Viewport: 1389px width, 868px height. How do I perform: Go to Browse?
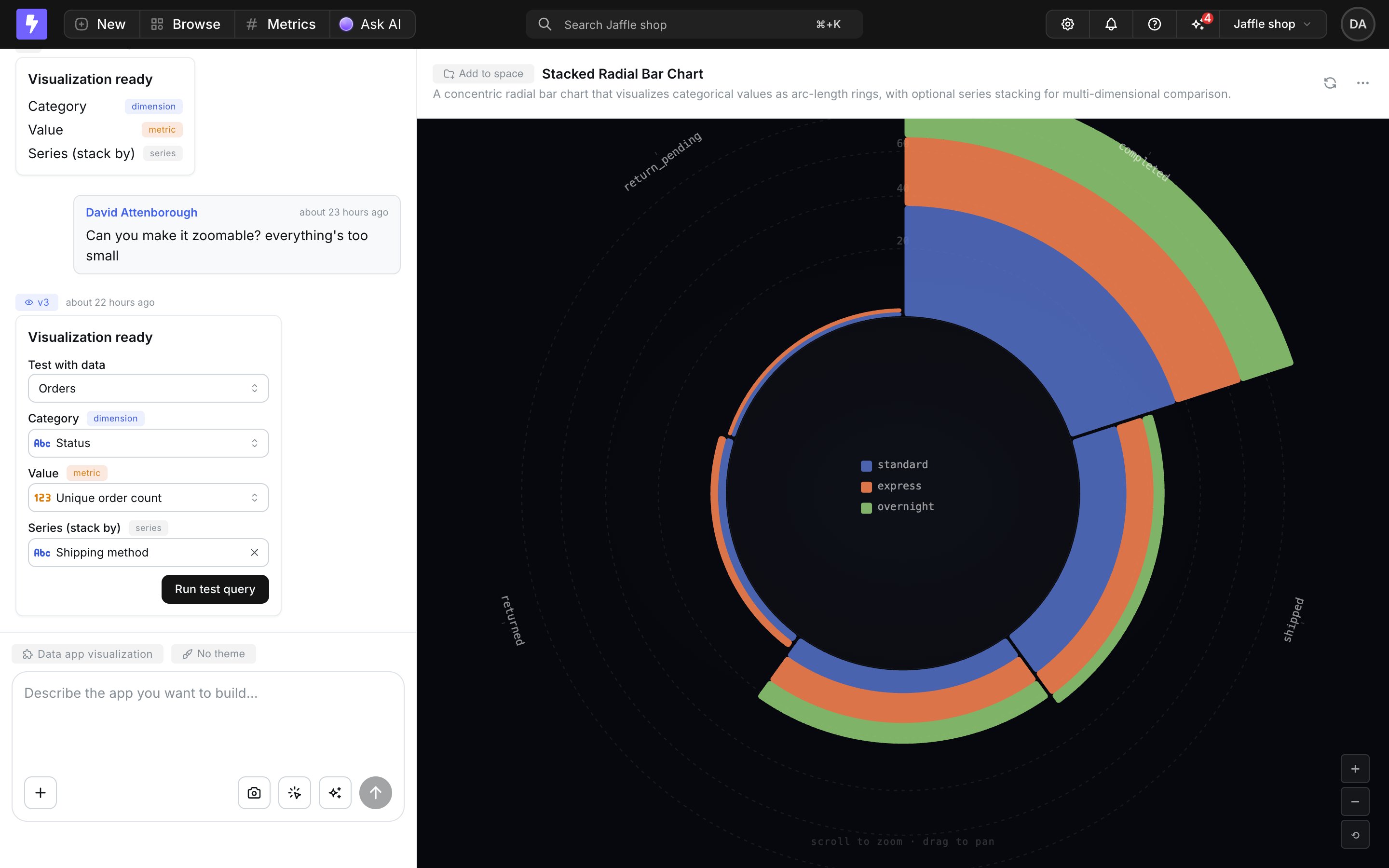click(187, 24)
